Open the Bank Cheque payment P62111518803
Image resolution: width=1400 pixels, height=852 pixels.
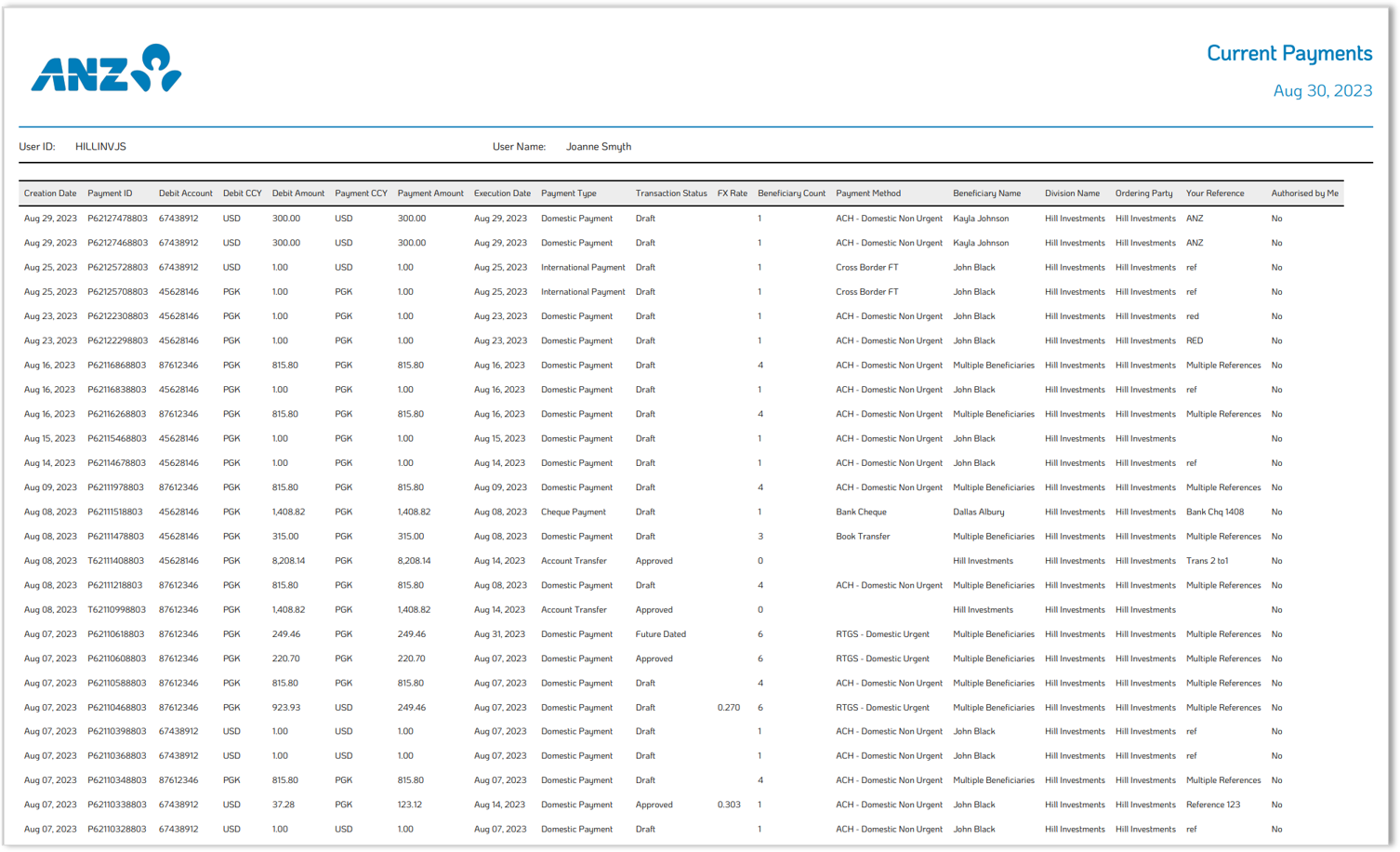click(116, 511)
